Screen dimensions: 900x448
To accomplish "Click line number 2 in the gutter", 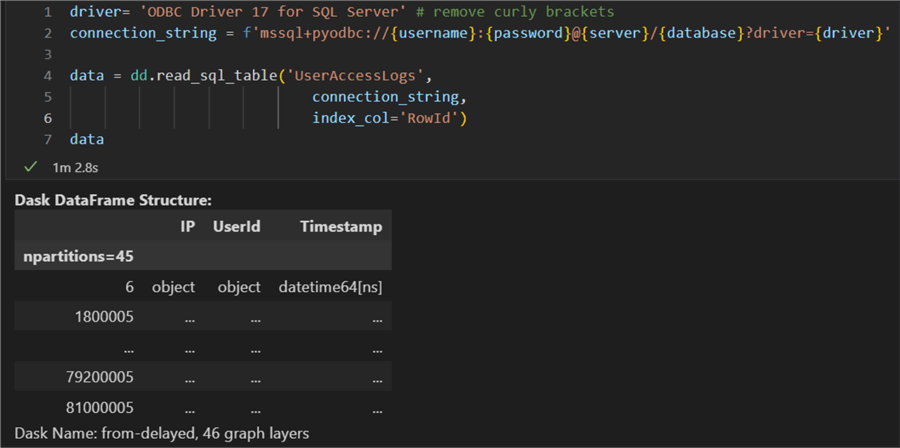I will 47,33.
